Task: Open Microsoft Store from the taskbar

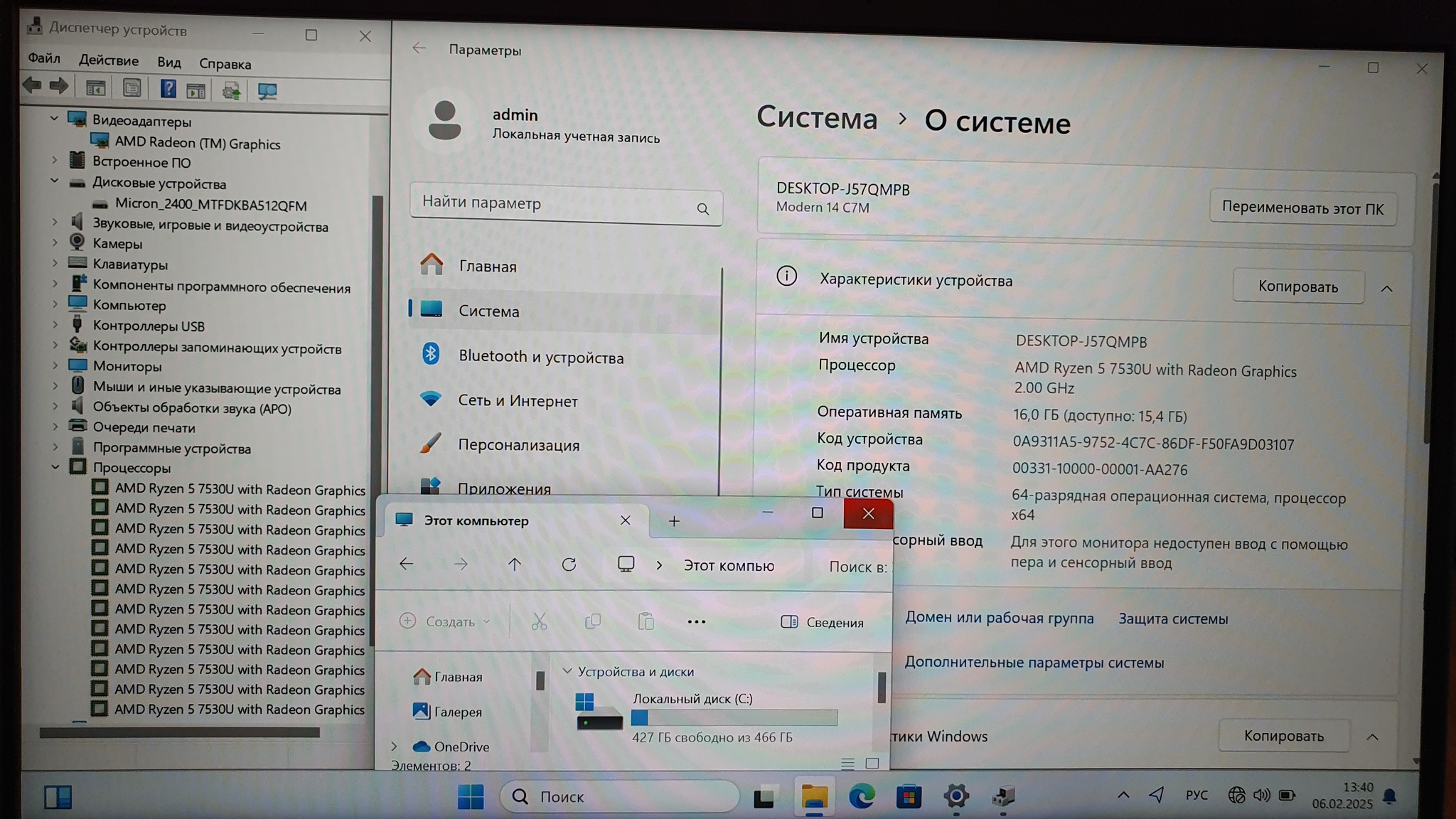Action: pos(909,797)
